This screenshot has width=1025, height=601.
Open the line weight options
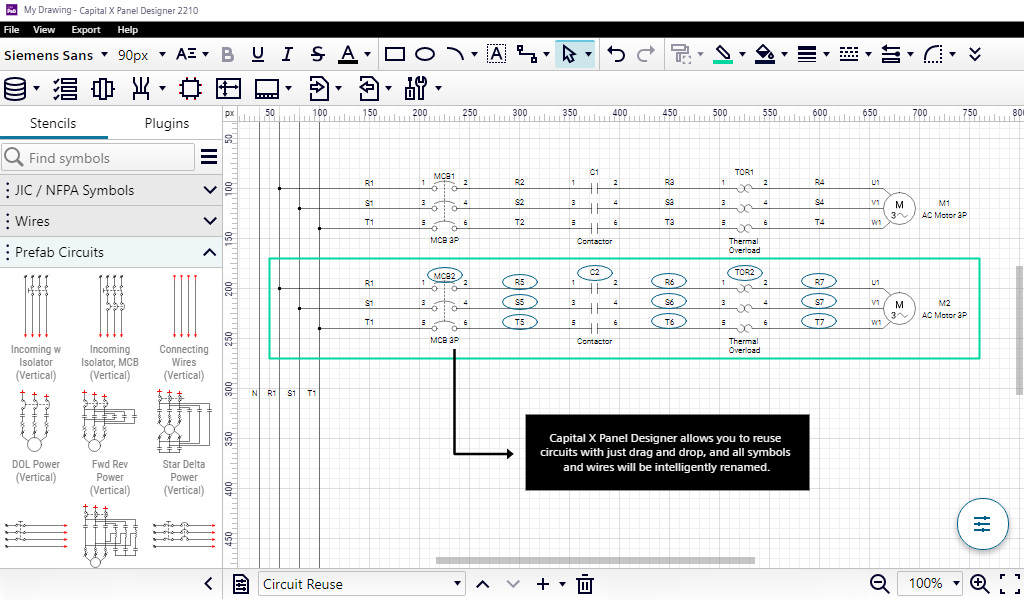click(807, 55)
